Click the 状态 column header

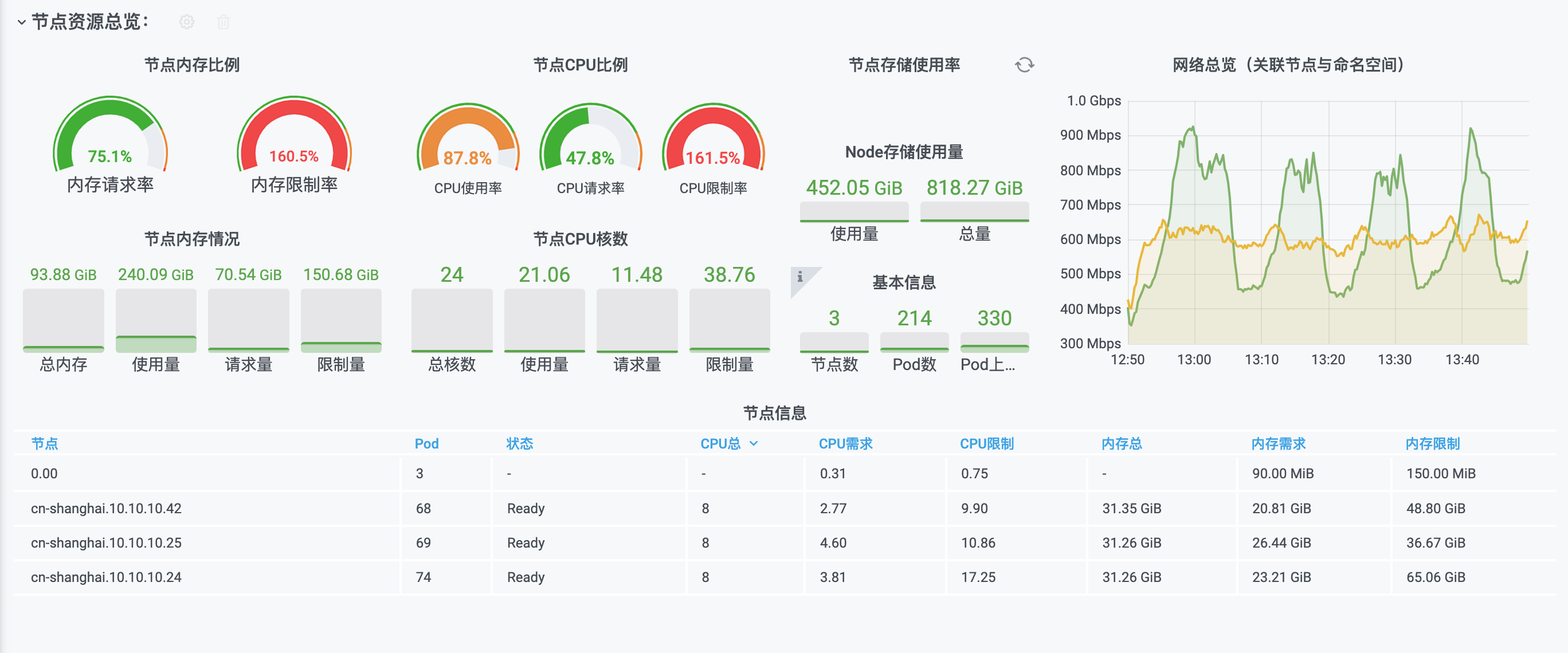pos(519,443)
